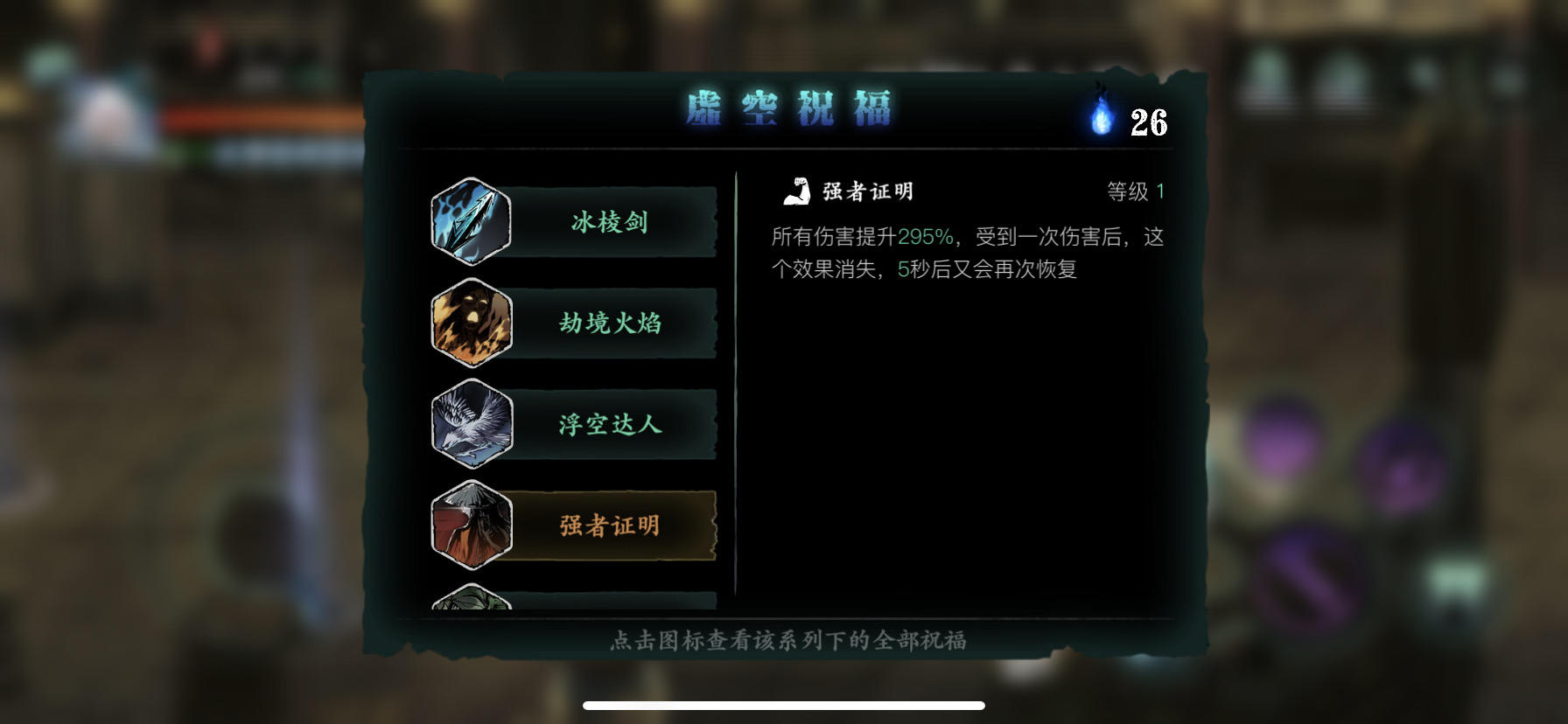Tap the 浮空达人 white bird hexagon icon
Viewport: 1568px width, 724px height.
(471, 424)
